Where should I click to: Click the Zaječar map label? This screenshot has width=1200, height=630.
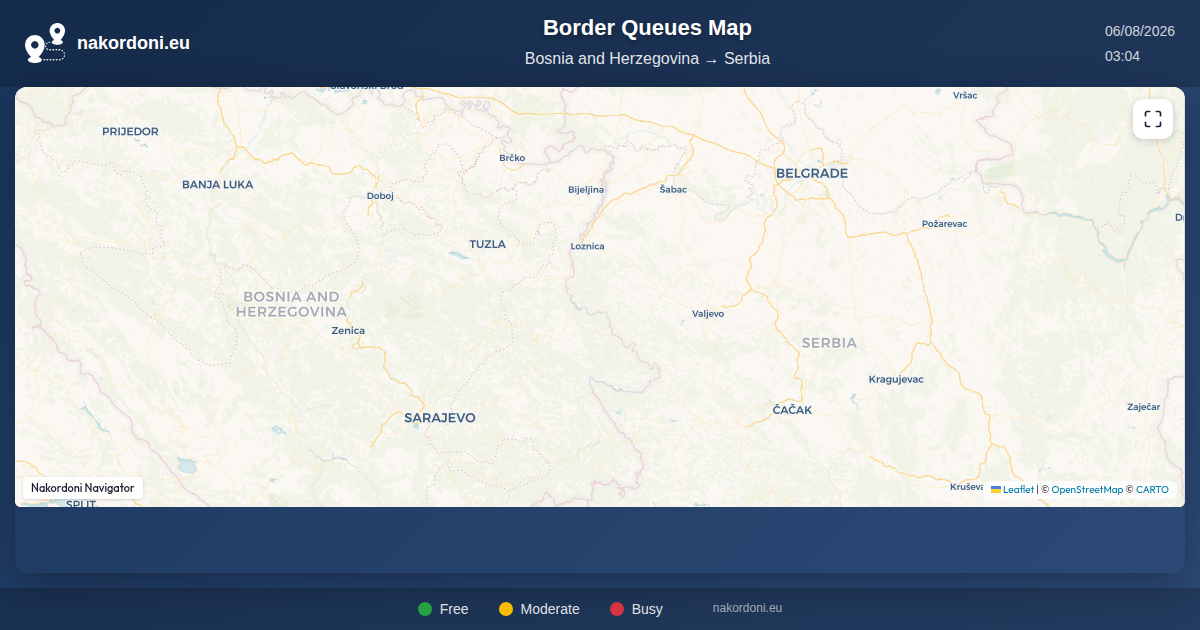pos(1143,407)
